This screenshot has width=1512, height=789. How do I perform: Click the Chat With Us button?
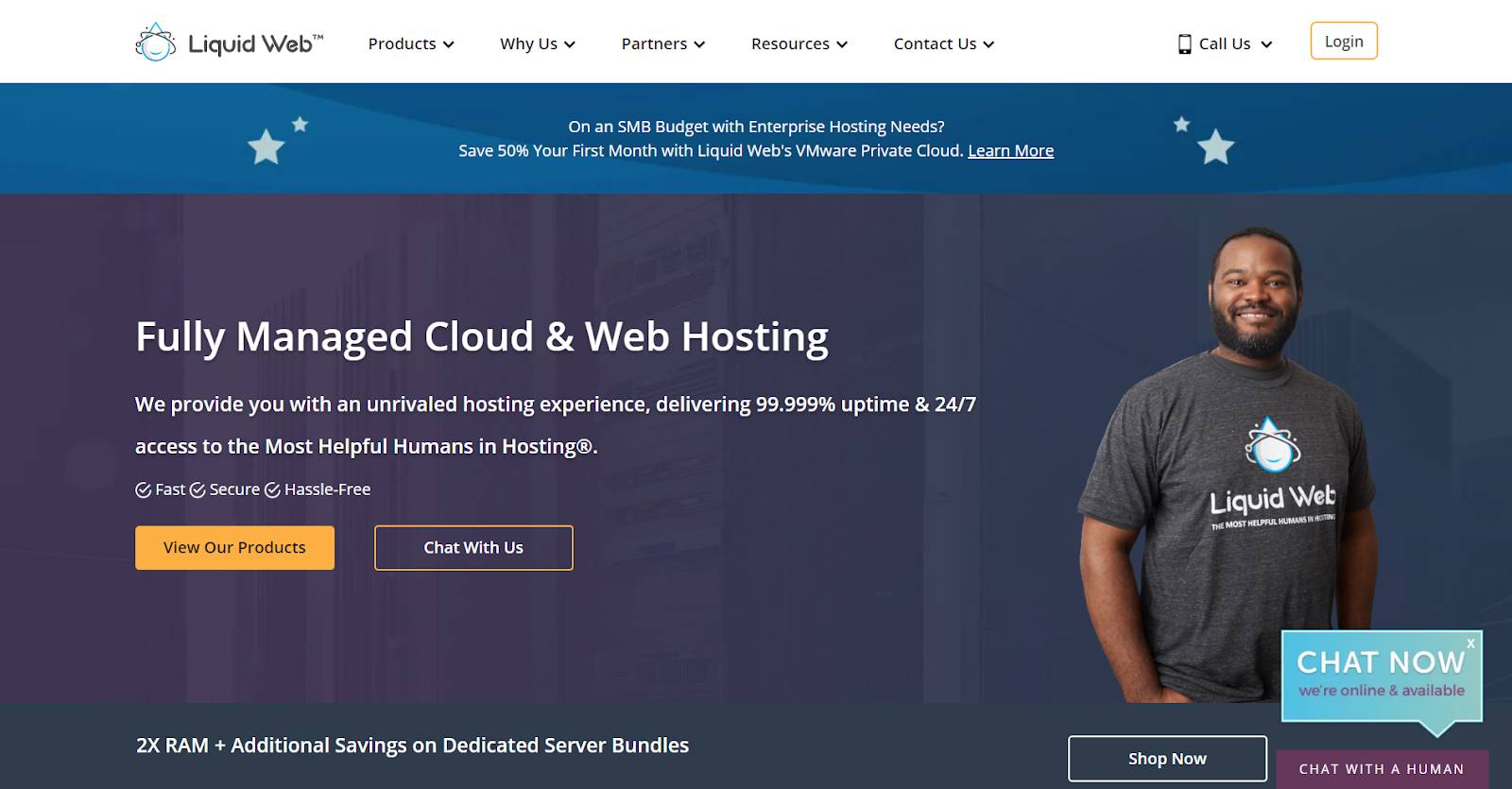473,548
